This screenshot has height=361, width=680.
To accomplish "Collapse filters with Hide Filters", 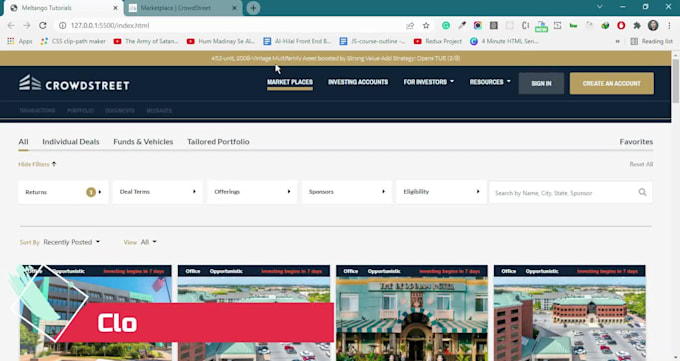I will 37,164.
